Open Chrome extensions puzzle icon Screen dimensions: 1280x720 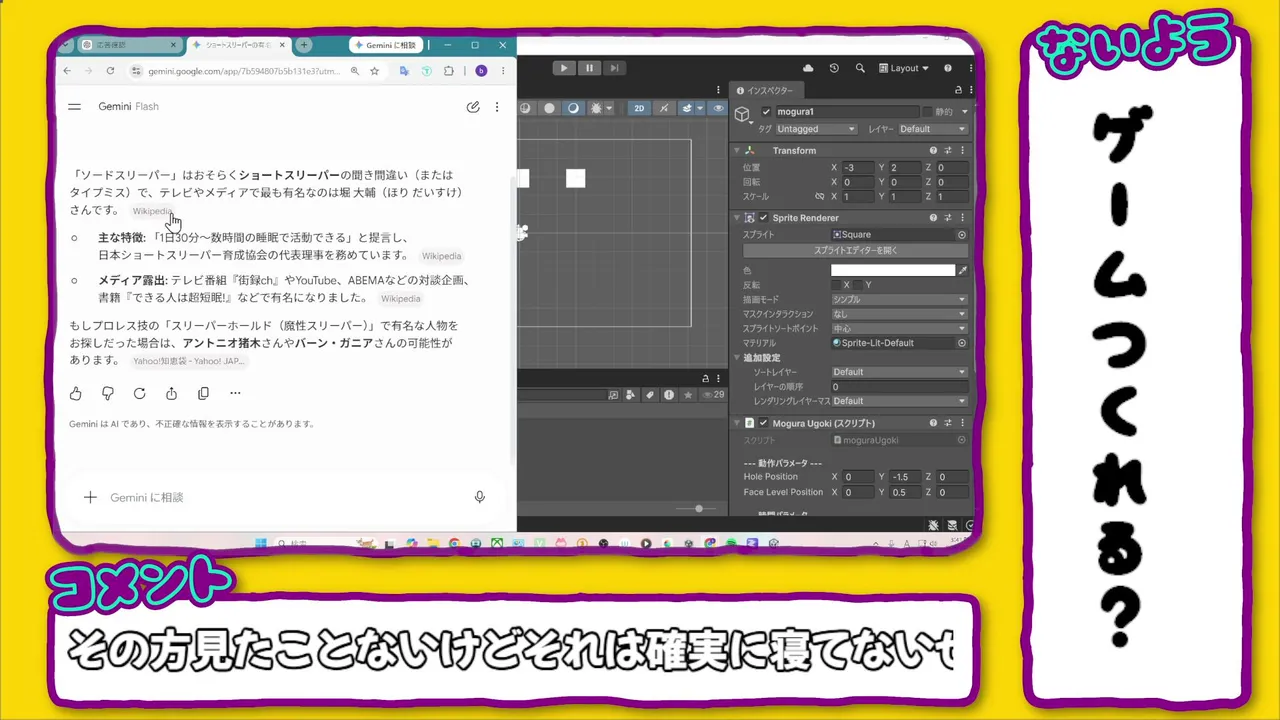pyautogui.click(x=448, y=71)
